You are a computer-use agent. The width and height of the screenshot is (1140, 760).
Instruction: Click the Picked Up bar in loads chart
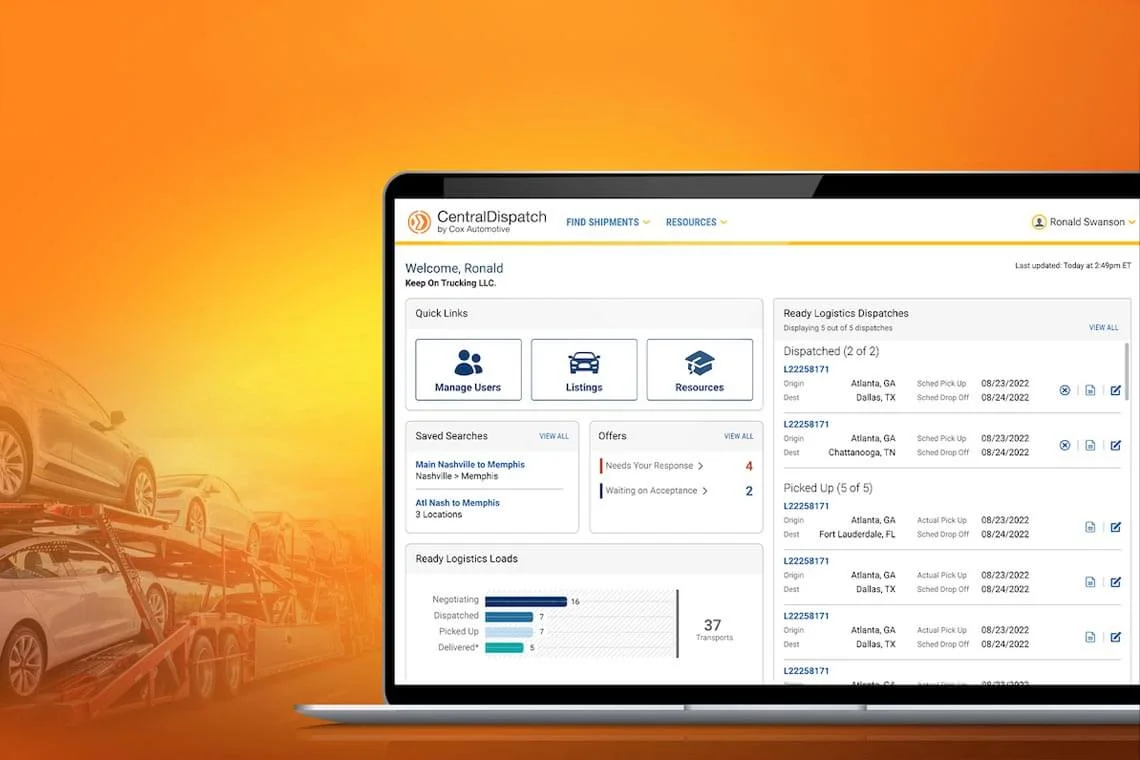point(509,632)
